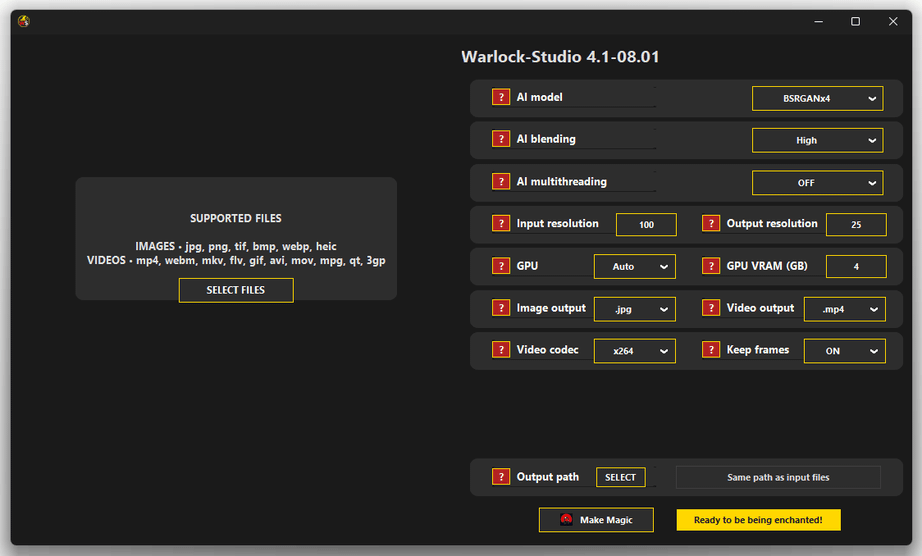Open the AI multithreading OFF dropdown
The height and width of the screenshot is (556, 922).
pos(817,183)
